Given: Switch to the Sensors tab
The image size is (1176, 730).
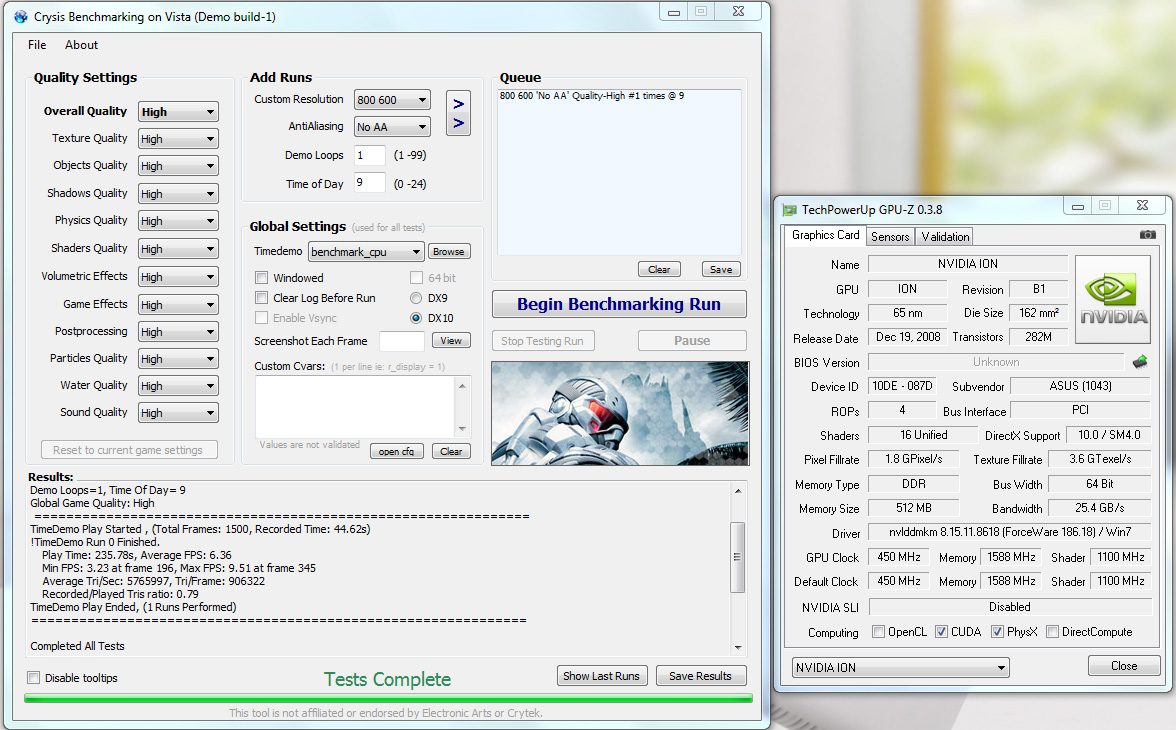Looking at the screenshot, I should (890, 236).
